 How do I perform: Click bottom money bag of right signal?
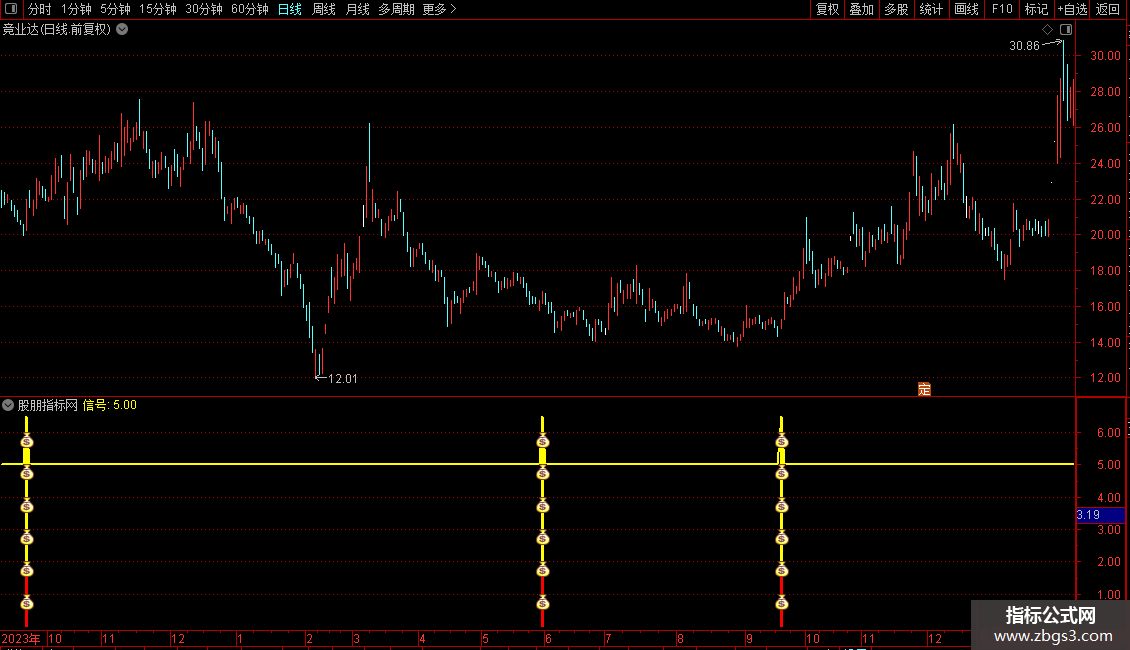tap(781, 603)
